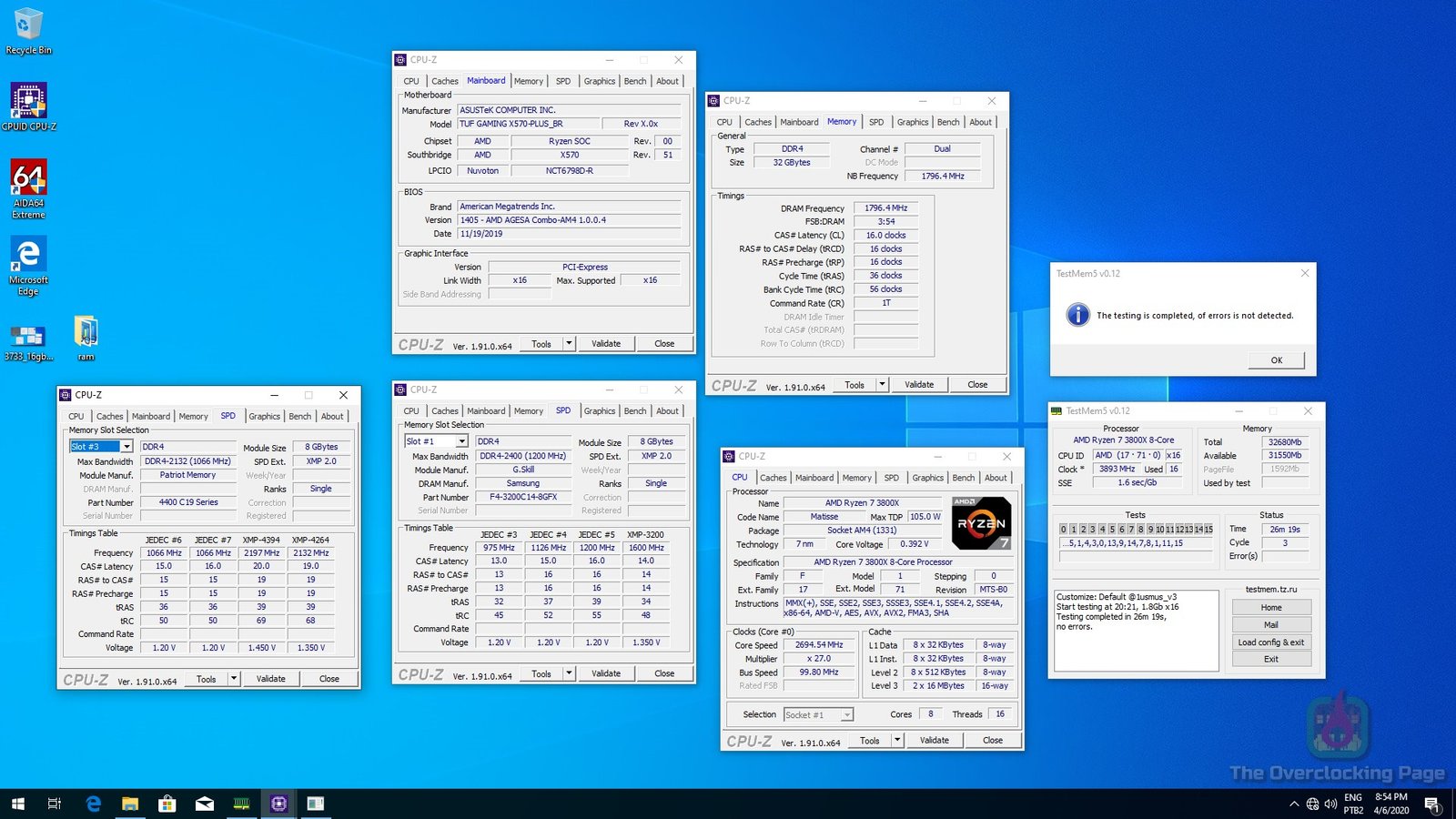Expand the Slot #1 memory slot dropdown

pyautogui.click(x=461, y=441)
